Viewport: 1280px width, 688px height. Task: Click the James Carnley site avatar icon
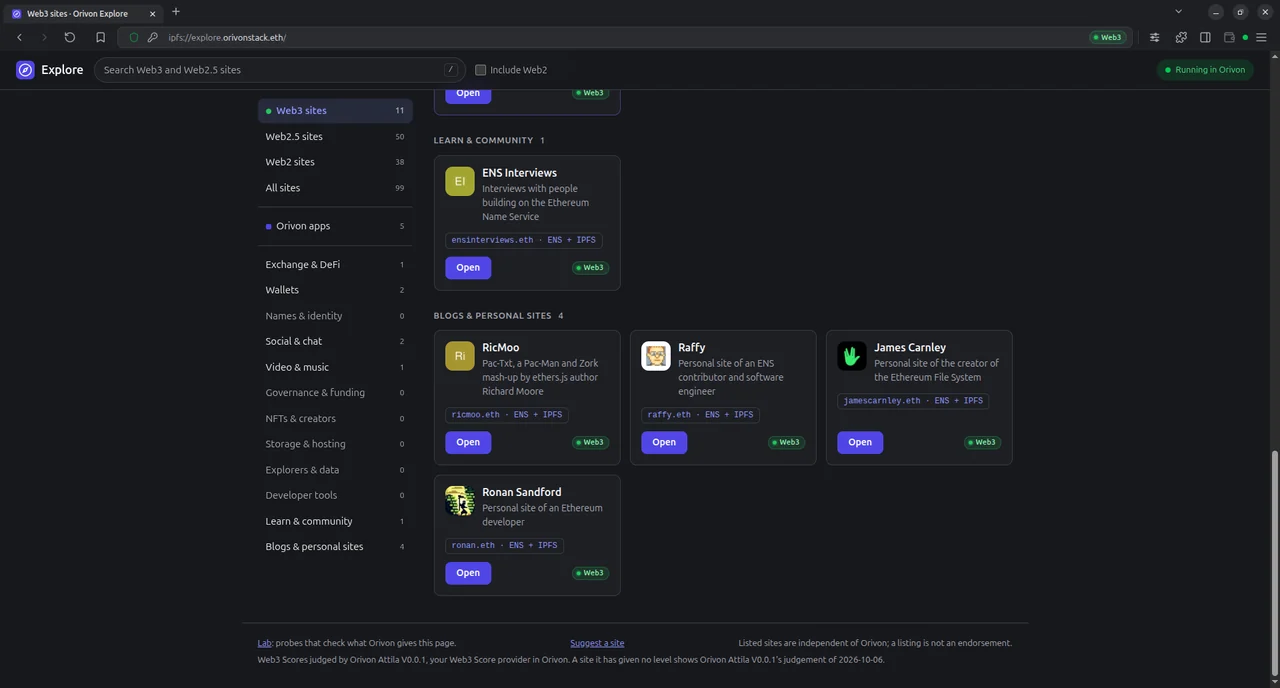pos(852,356)
